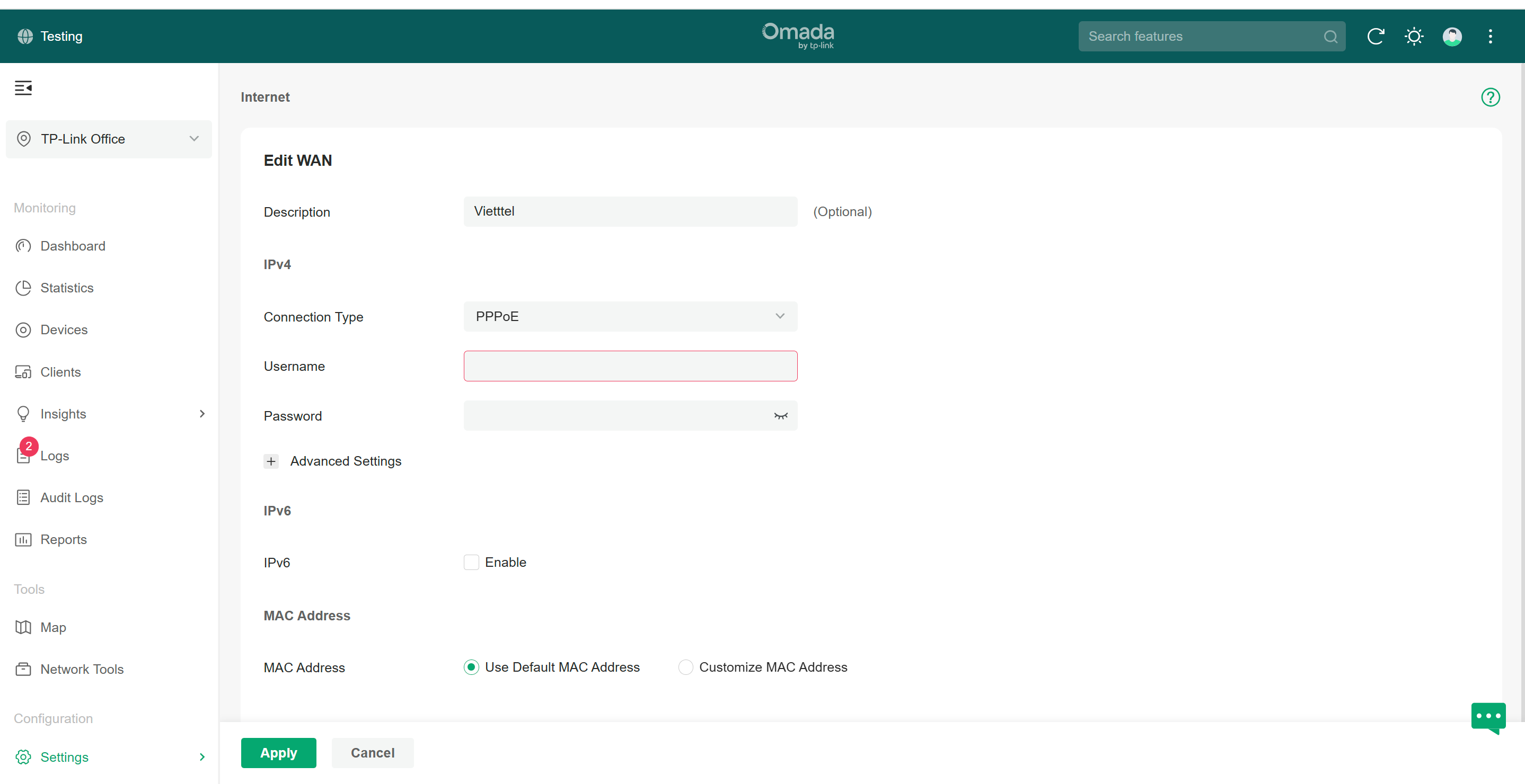1525x784 pixels.
Task: Switch theme using the sun icon
Action: [1414, 37]
